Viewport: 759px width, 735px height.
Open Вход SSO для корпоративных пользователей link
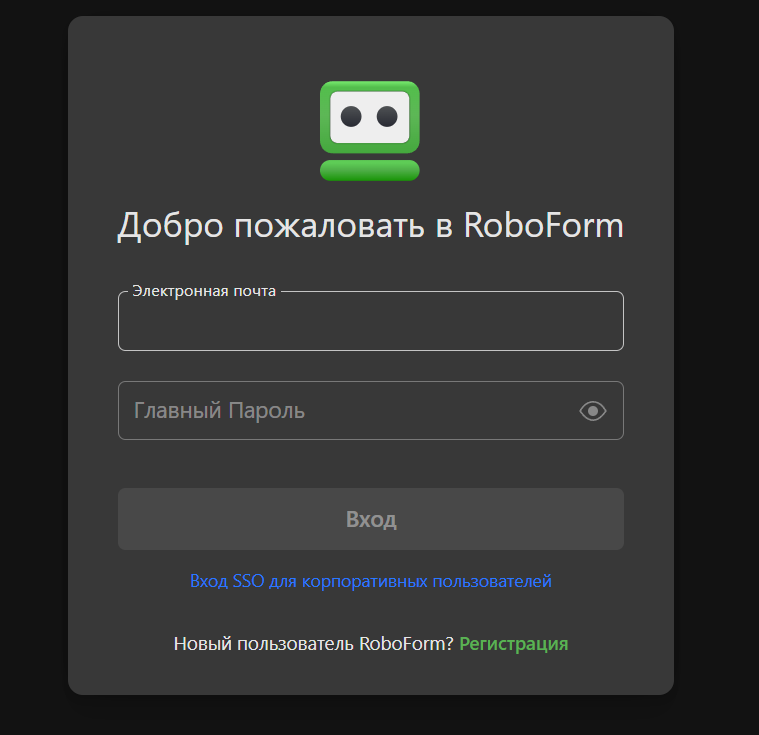click(370, 581)
